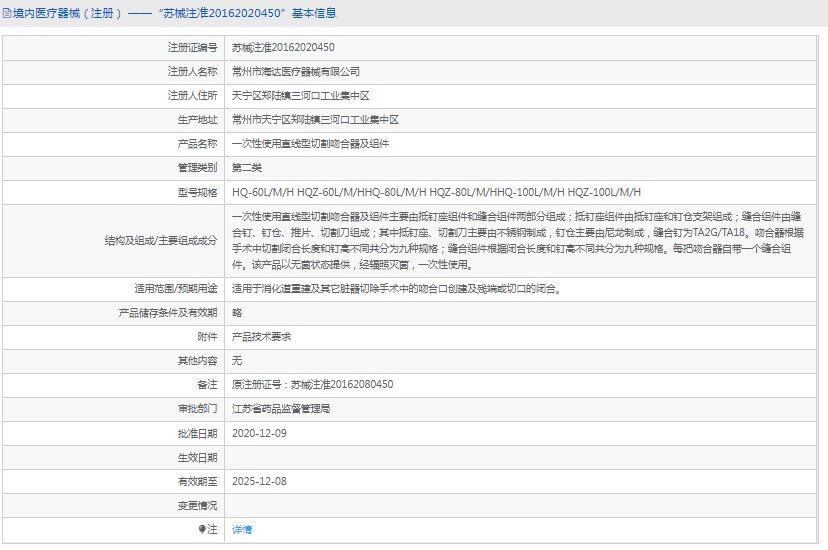Select 常州市天宁区郑陆镇三河口工业集中区 production address
Image resolution: width=828 pixels, height=550 pixels.
(315, 120)
